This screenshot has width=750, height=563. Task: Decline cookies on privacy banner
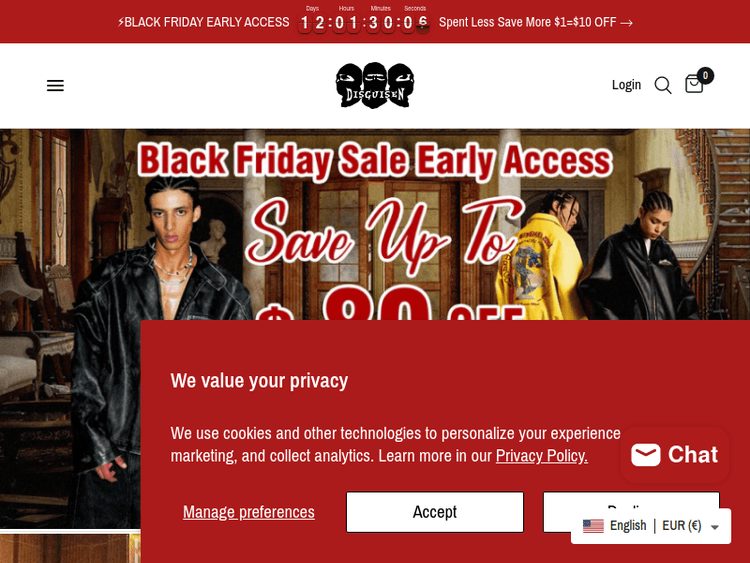[x=631, y=499]
